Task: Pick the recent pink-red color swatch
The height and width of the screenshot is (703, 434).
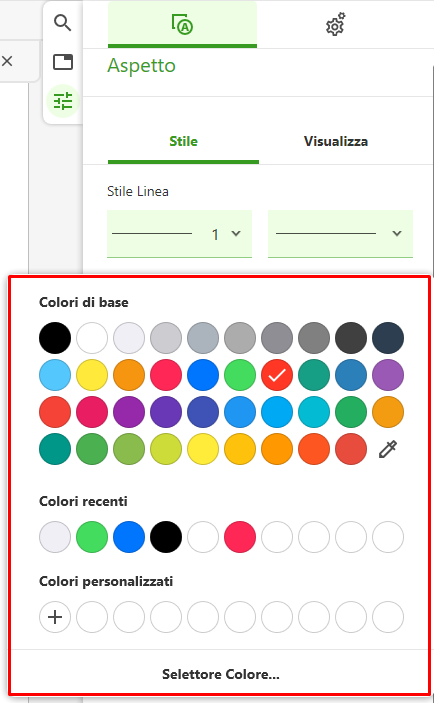Action: tap(240, 537)
